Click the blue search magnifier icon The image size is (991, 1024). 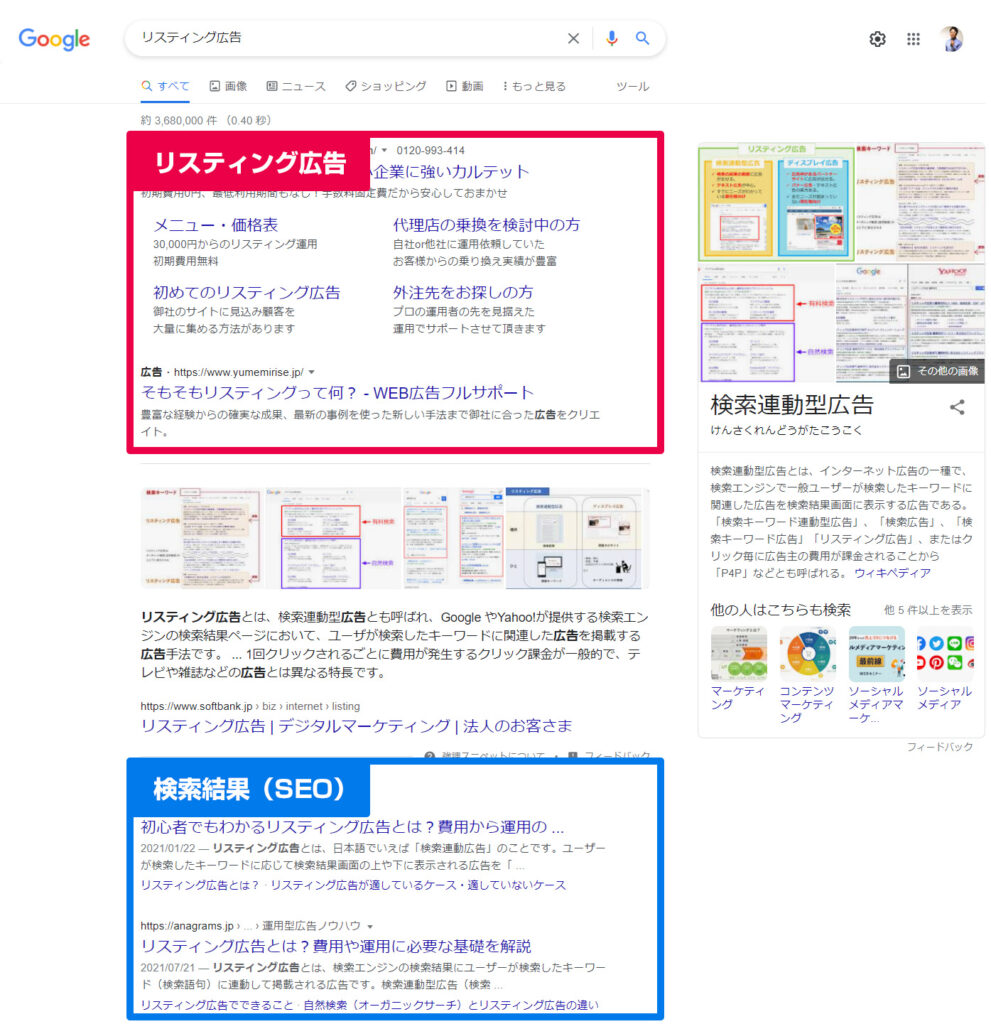pyautogui.click(x=642, y=39)
